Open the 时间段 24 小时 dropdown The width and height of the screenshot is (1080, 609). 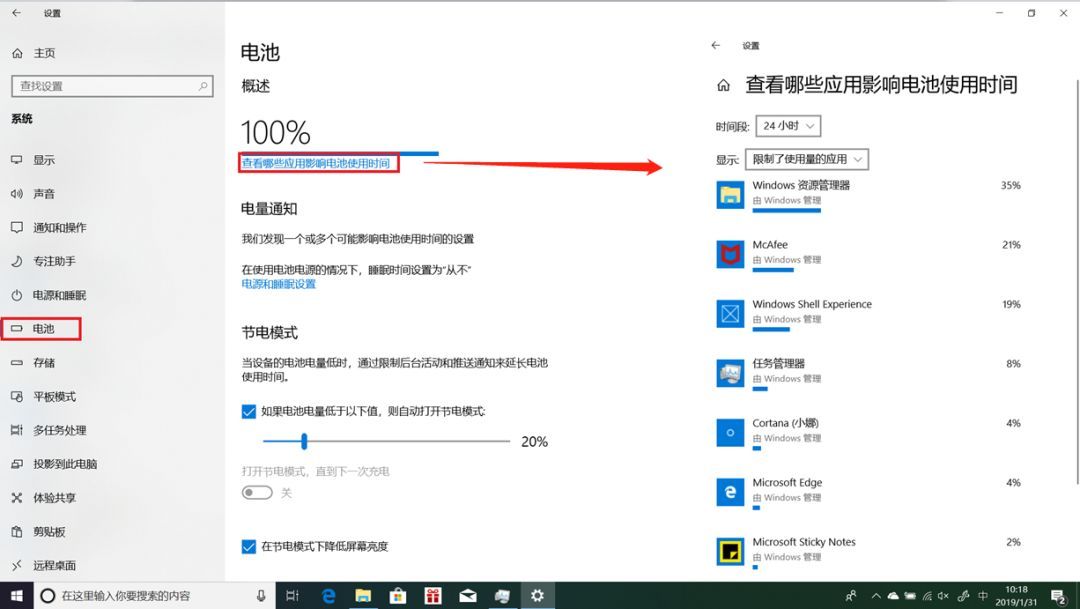788,126
